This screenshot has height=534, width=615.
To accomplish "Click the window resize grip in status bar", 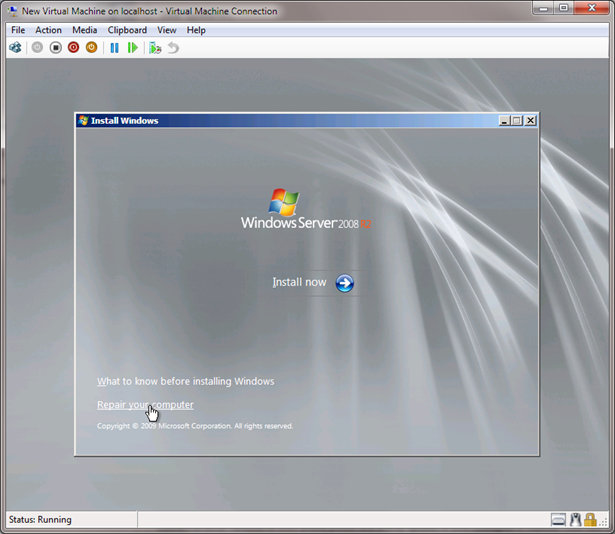I will click(603, 522).
